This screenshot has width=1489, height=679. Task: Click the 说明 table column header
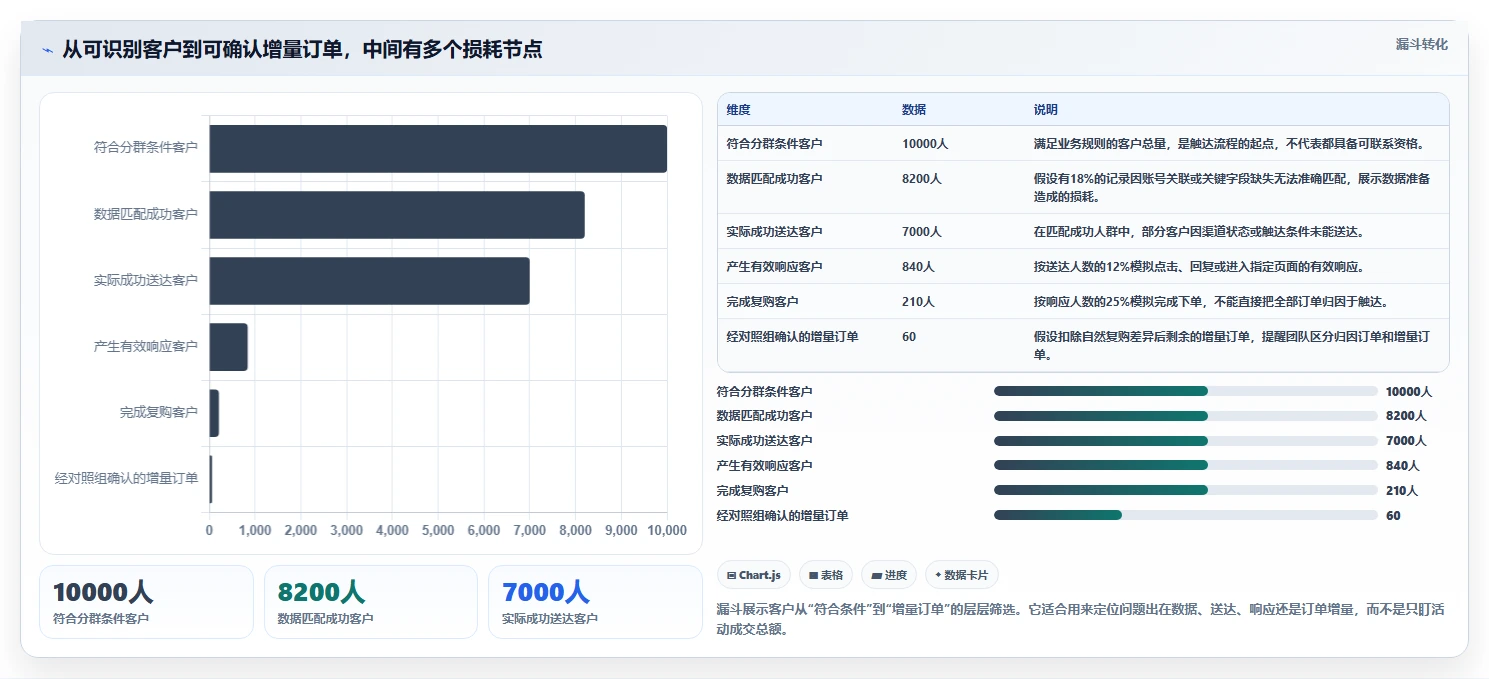[x=1046, y=110]
